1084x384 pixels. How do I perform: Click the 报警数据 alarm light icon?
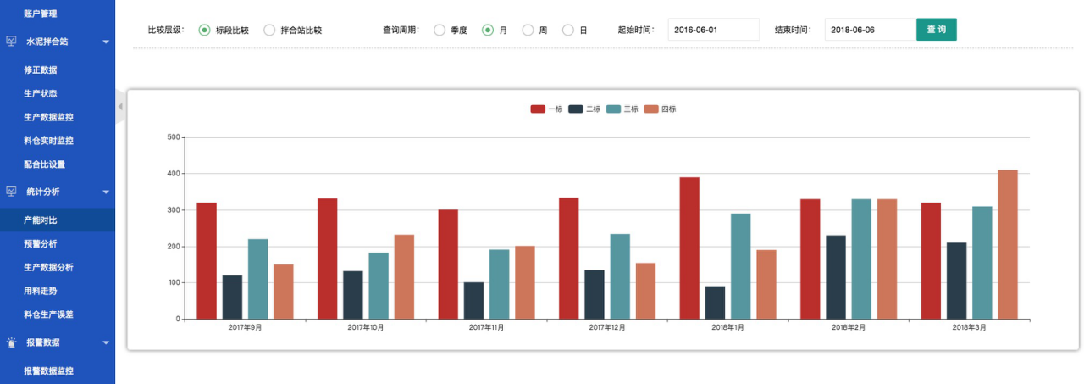coord(11,342)
